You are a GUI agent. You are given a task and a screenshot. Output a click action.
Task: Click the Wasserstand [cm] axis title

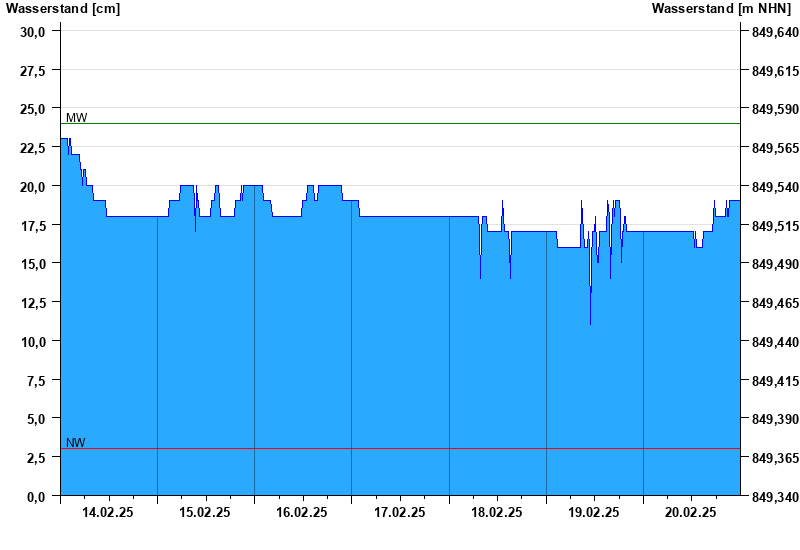click(63, 8)
